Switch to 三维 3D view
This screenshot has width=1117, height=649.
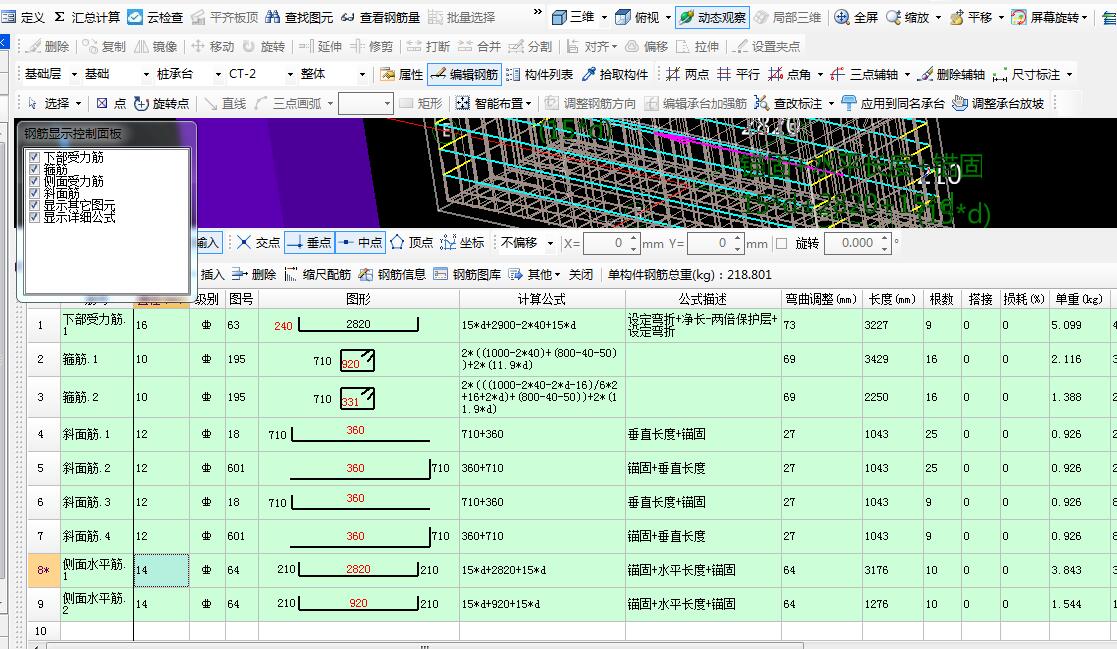point(573,17)
